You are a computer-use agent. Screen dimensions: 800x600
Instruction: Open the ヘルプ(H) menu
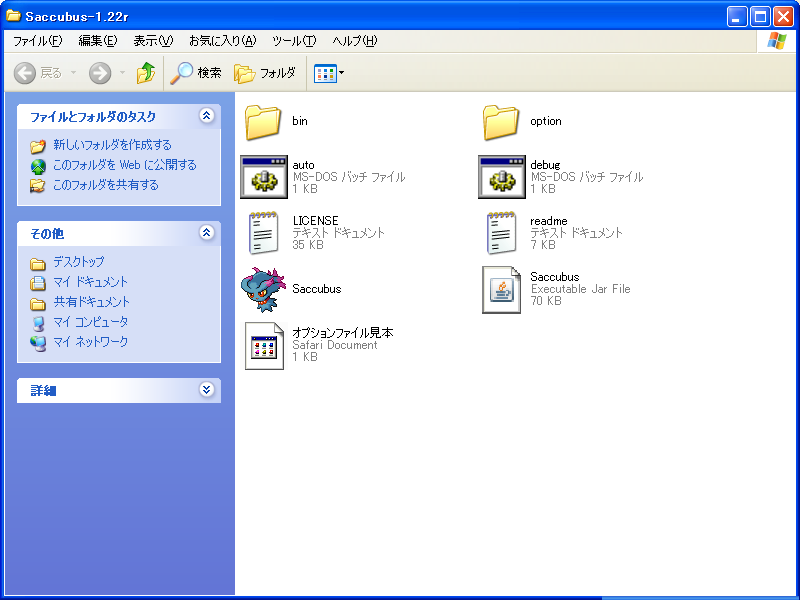pos(355,41)
